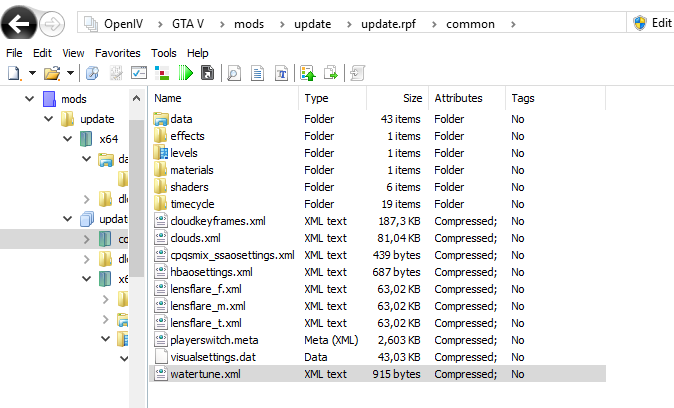This screenshot has width=674, height=408.
Task: Sort by the Type column header
Action: (x=332, y=98)
